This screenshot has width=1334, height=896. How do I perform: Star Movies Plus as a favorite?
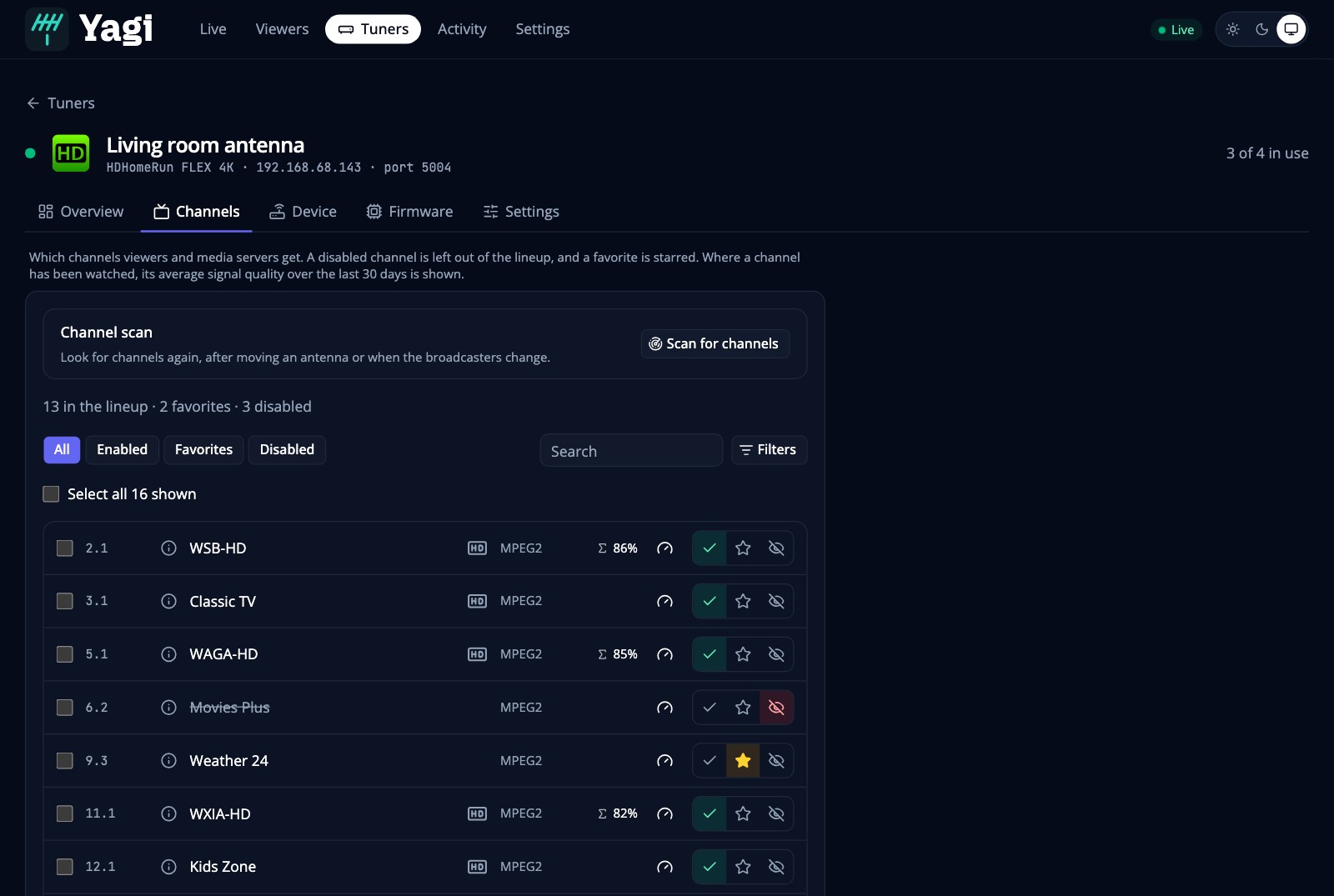coord(743,708)
